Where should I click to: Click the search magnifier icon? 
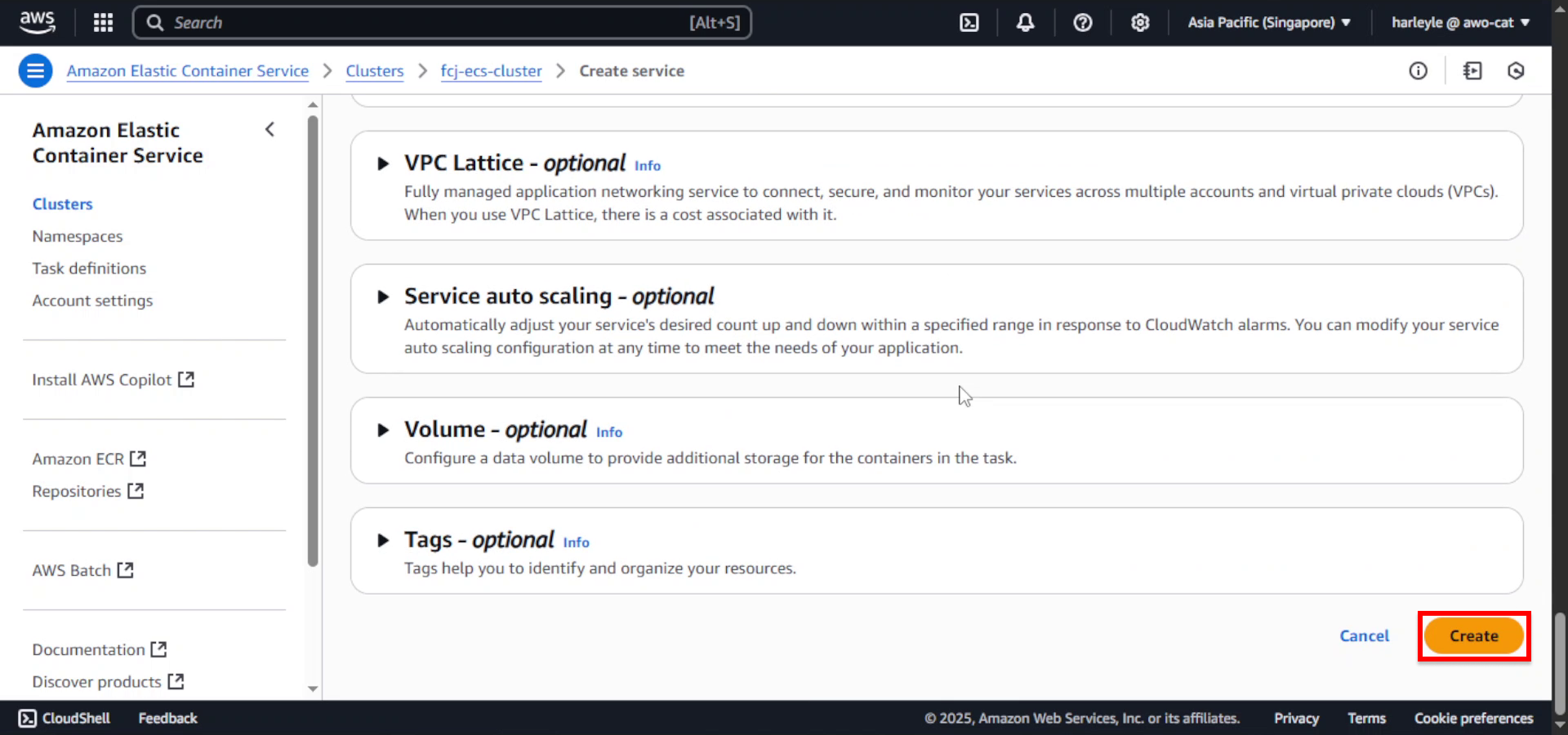(x=154, y=22)
